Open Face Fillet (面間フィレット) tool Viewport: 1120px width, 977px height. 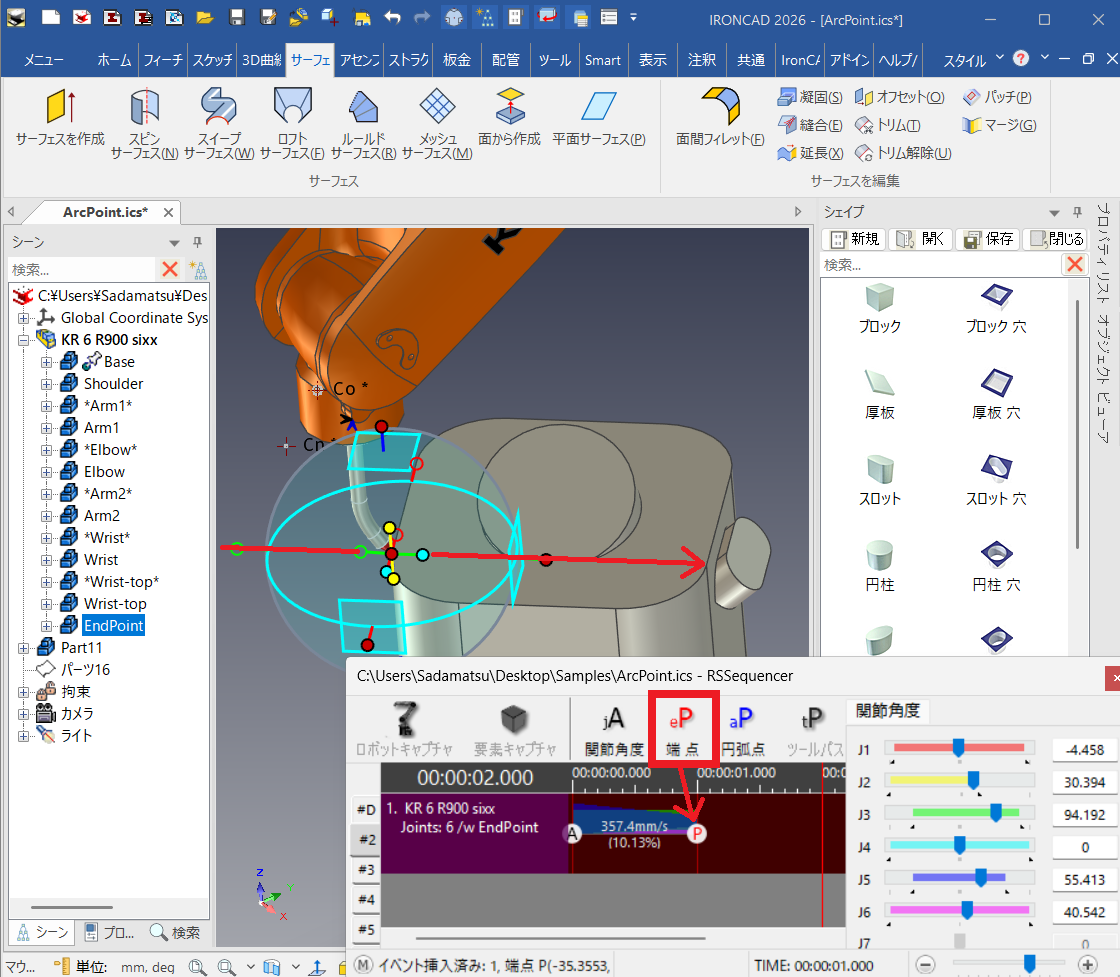(x=720, y=117)
